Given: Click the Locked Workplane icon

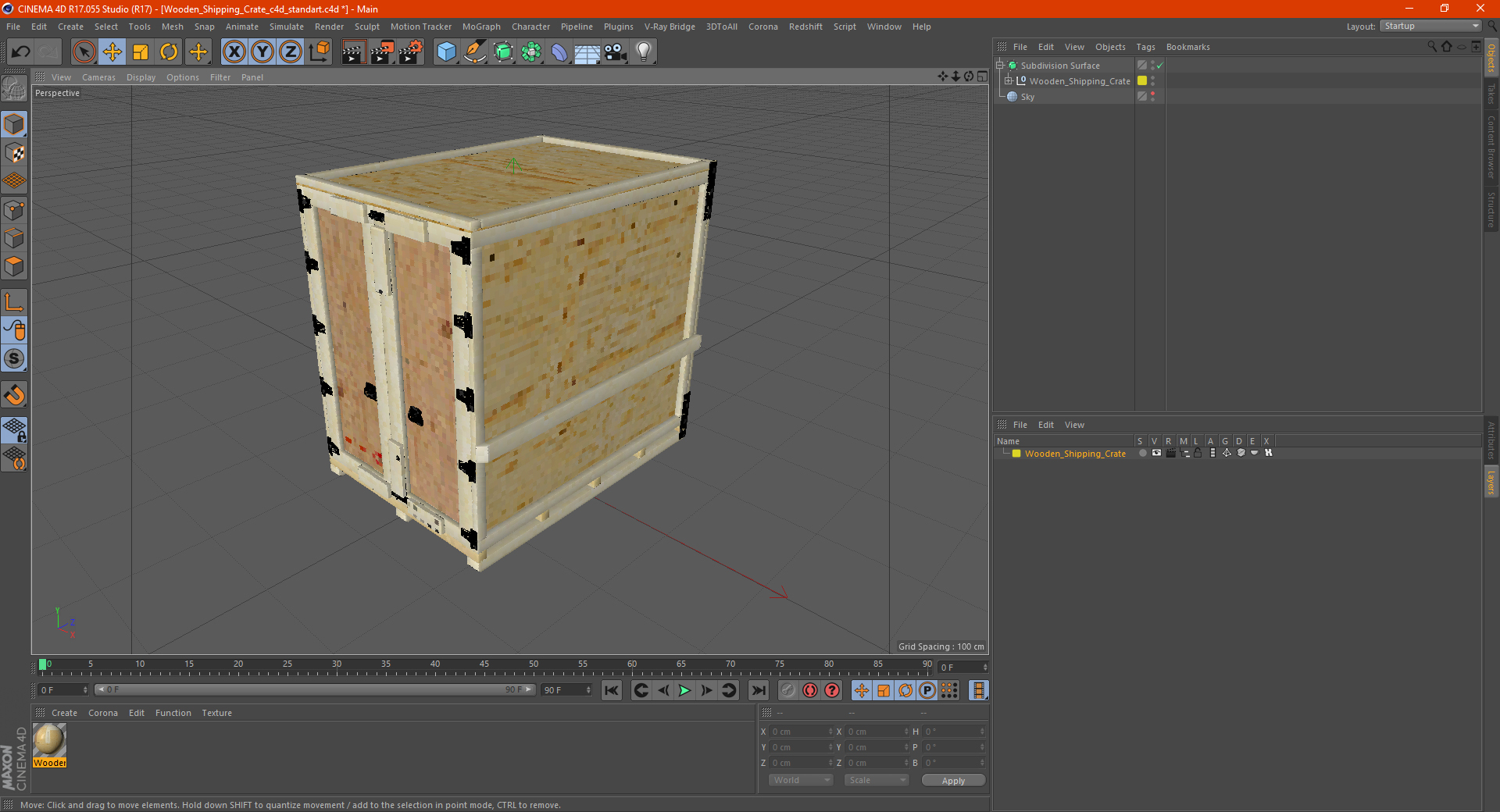Looking at the screenshot, I should click(15, 429).
